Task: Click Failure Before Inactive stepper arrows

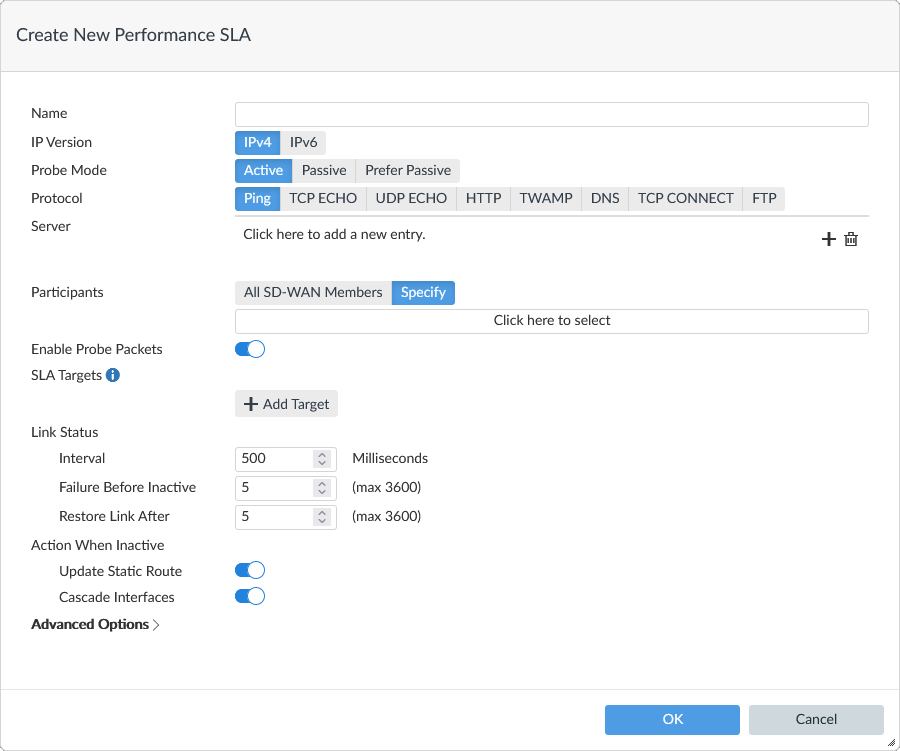Action: [322, 488]
